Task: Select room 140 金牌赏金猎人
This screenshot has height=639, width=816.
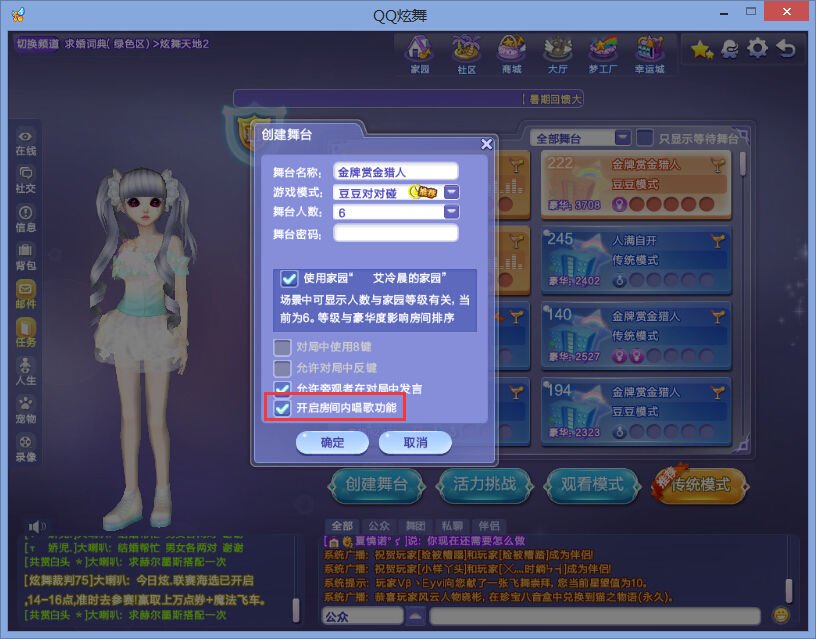Action: [x=636, y=336]
